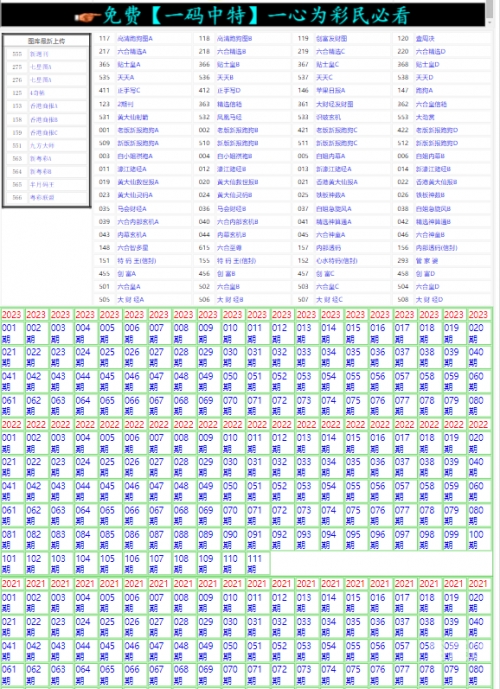Select the 天天C link numbered 537
This screenshot has height=689, width=500.
point(324,77)
